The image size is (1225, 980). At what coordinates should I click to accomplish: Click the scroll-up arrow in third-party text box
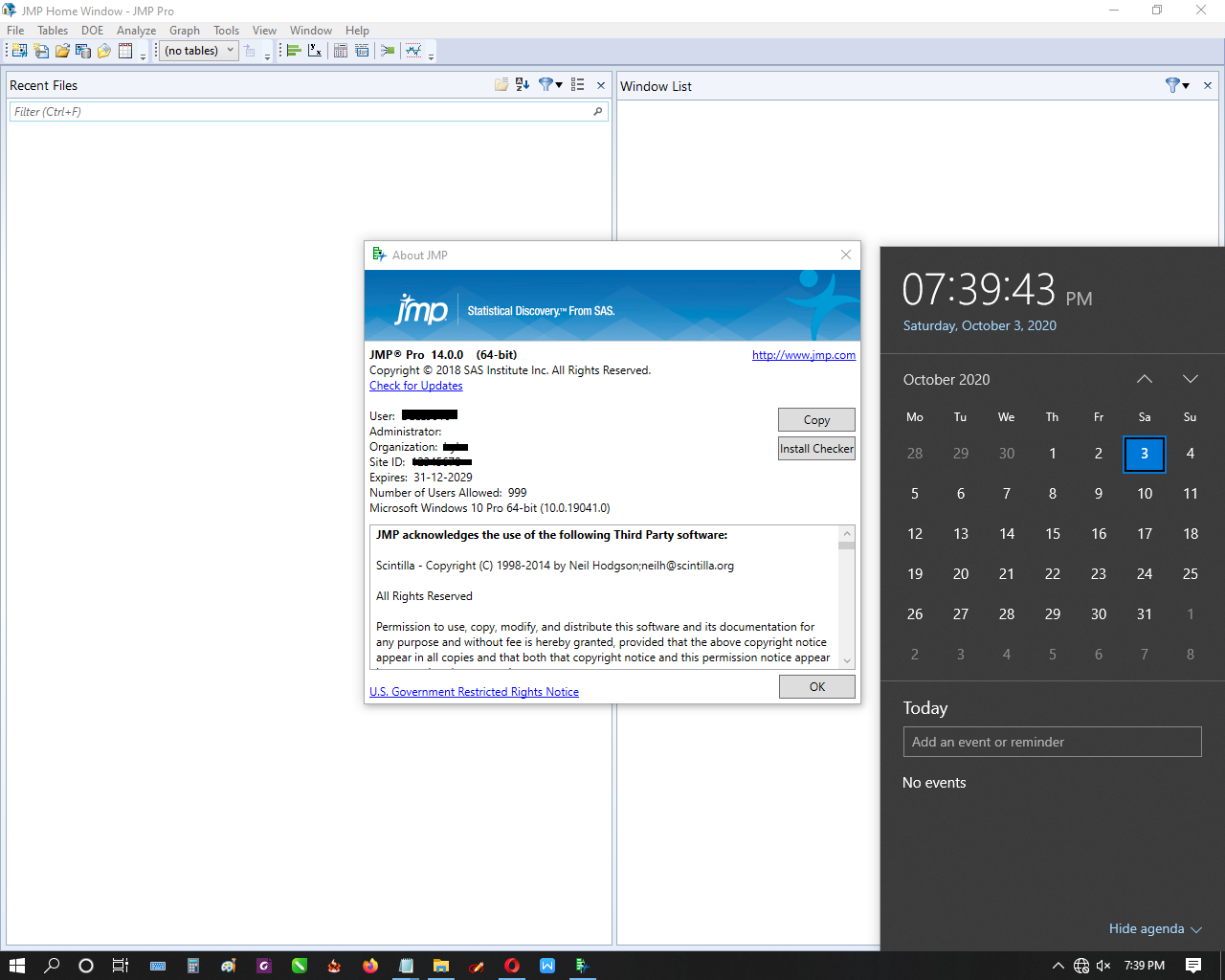coord(847,533)
